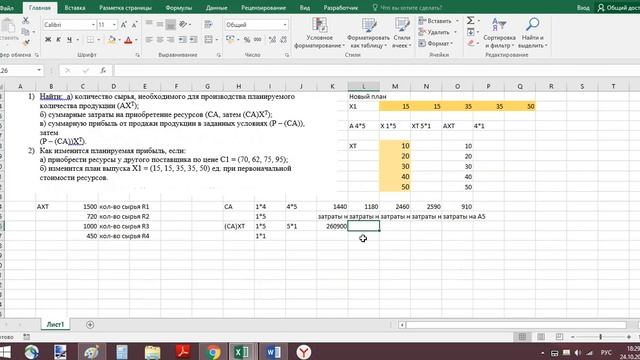The height and width of the screenshot is (360, 640).
Task: Open the Число dialog launcher
Action: click(x=287, y=55)
